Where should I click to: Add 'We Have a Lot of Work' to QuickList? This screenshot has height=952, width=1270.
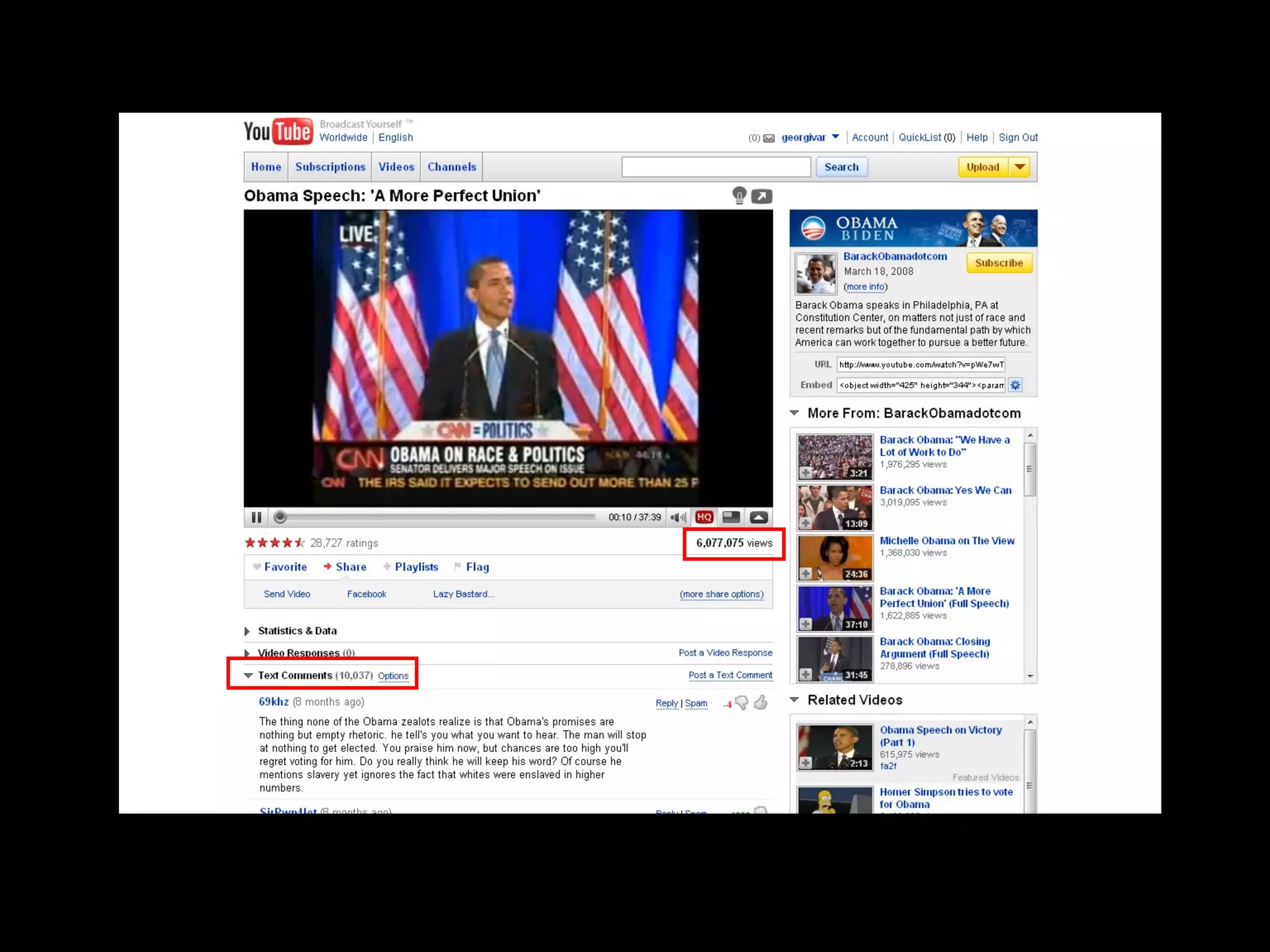coord(806,473)
